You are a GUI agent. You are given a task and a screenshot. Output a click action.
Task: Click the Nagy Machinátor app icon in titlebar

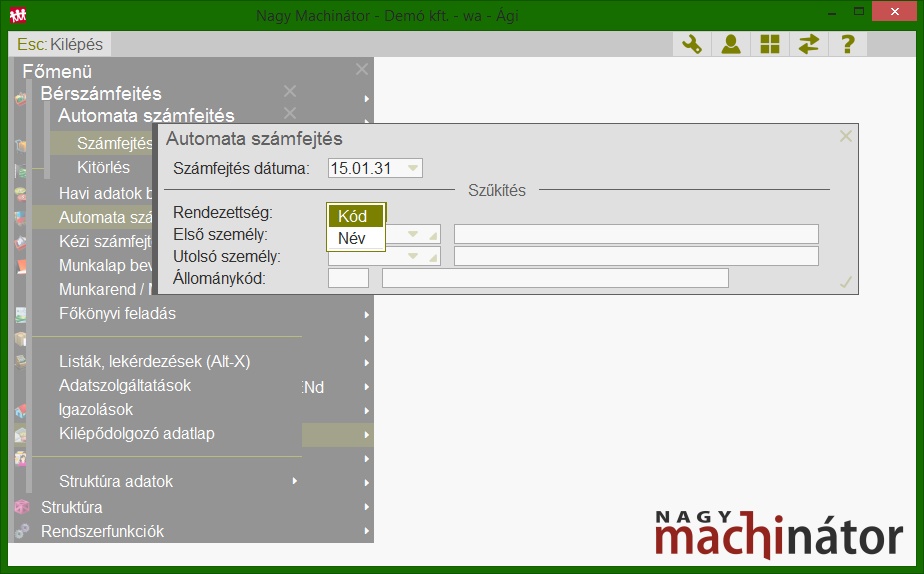pyautogui.click(x=18, y=15)
